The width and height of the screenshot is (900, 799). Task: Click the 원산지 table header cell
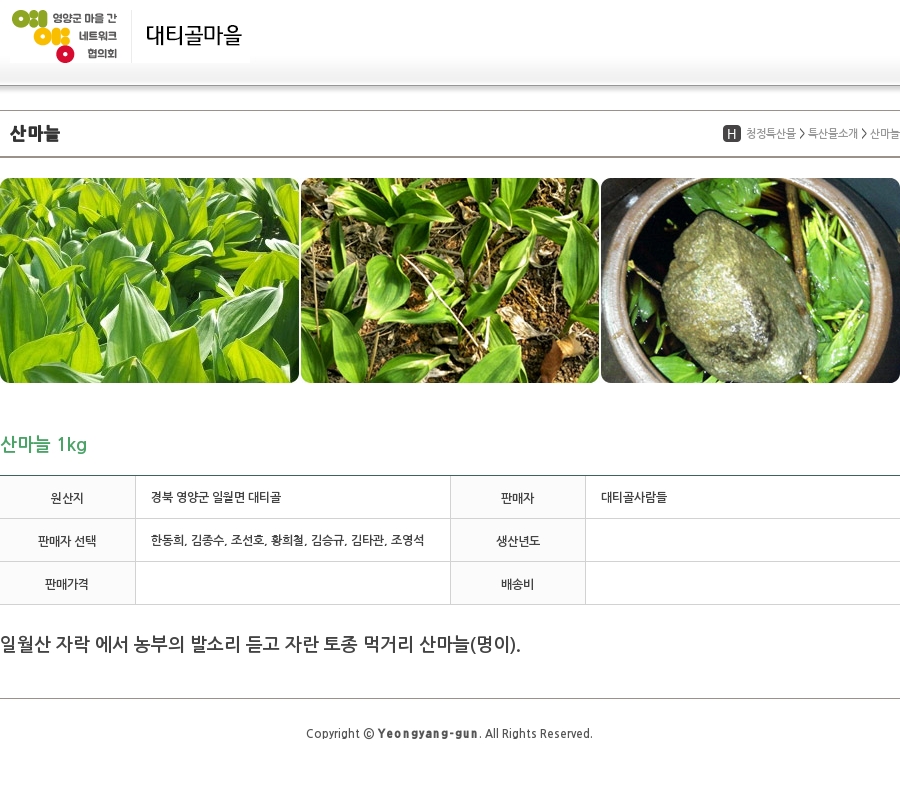click(67, 497)
